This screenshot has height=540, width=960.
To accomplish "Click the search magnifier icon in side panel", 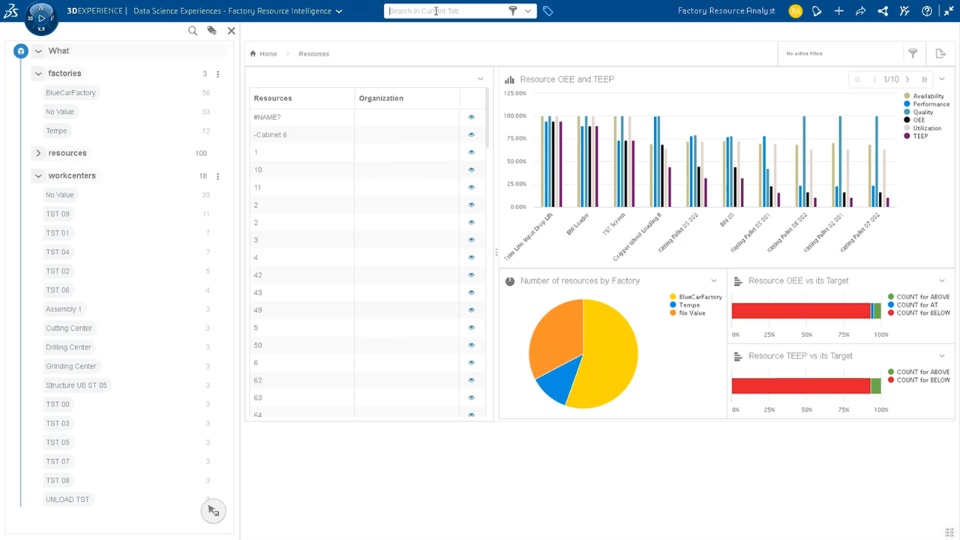I will [x=193, y=31].
